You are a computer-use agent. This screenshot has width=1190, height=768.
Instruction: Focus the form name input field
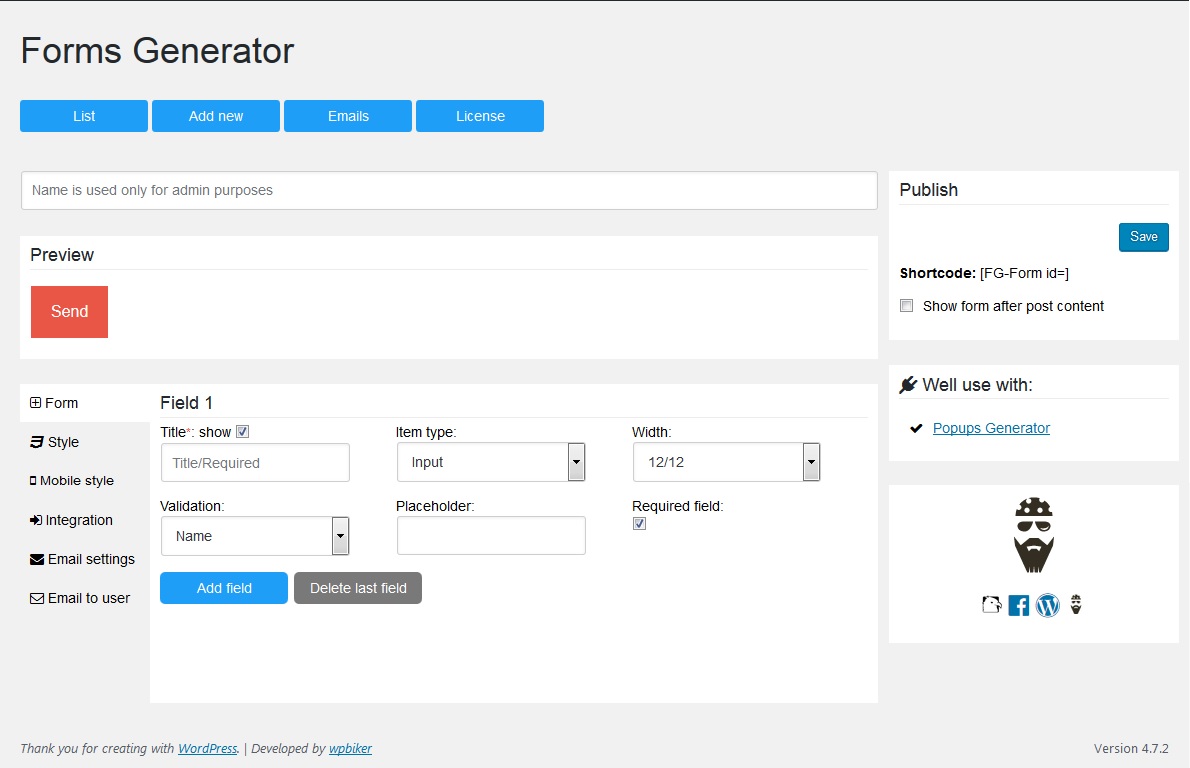click(449, 190)
